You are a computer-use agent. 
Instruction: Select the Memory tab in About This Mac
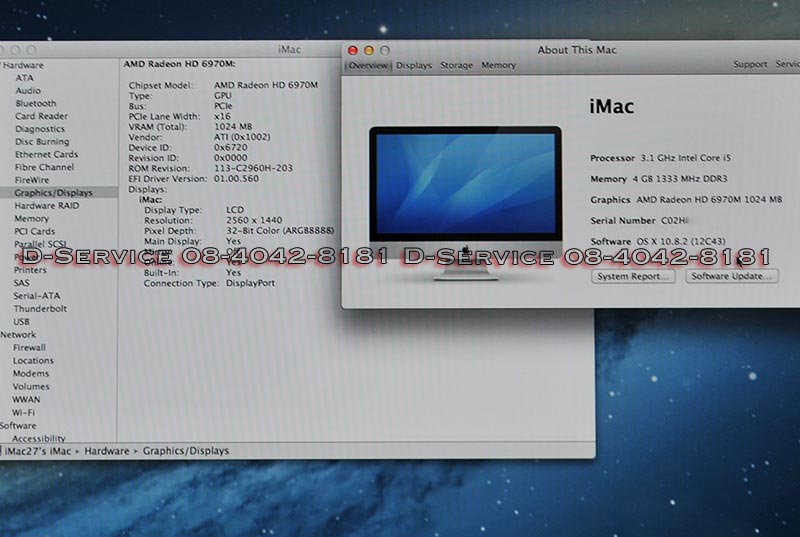click(x=498, y=65)
